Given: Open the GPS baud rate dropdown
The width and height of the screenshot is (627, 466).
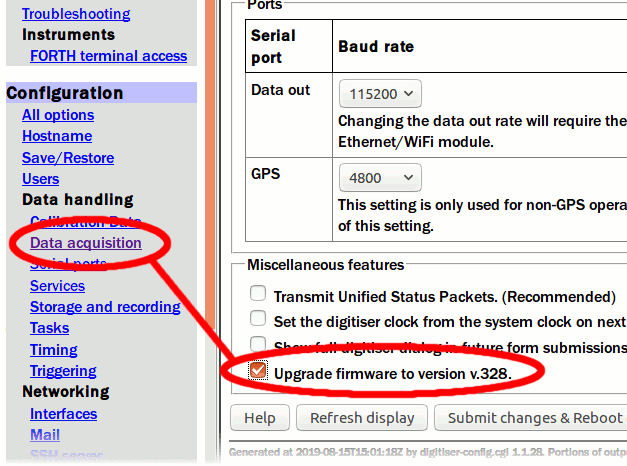Looking at the screenshot, I should [x=380, y=178].
